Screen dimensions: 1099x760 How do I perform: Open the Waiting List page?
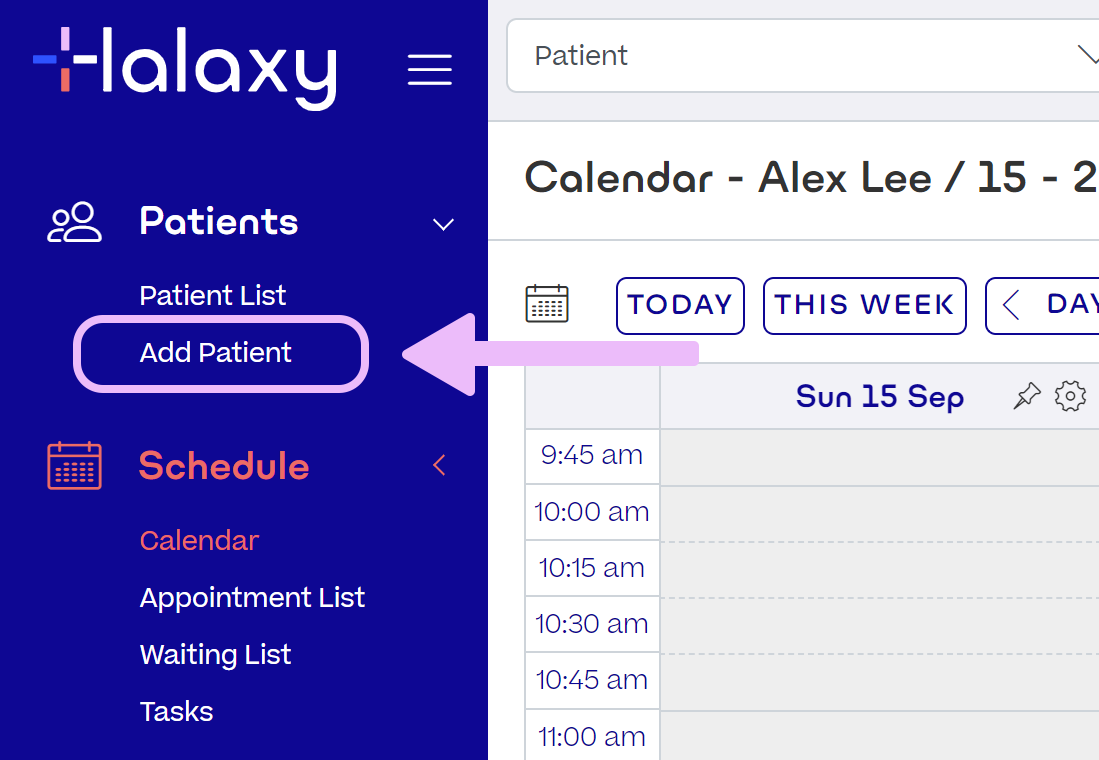pos(215,655)
